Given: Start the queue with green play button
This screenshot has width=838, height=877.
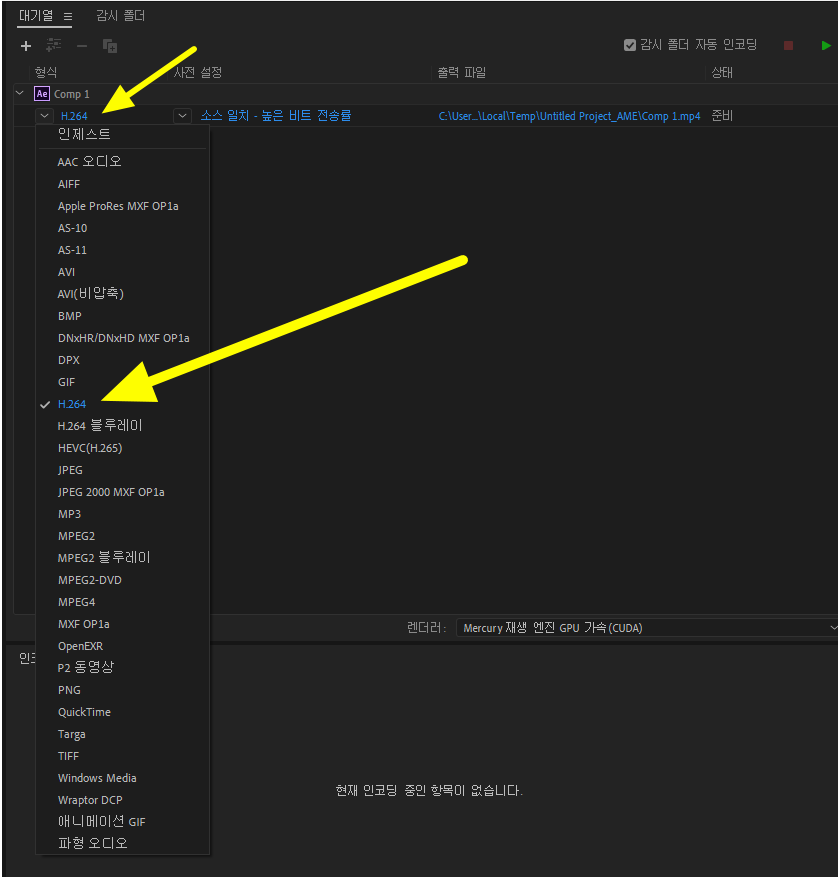Looking at the screenshot, I should point(826,45).
